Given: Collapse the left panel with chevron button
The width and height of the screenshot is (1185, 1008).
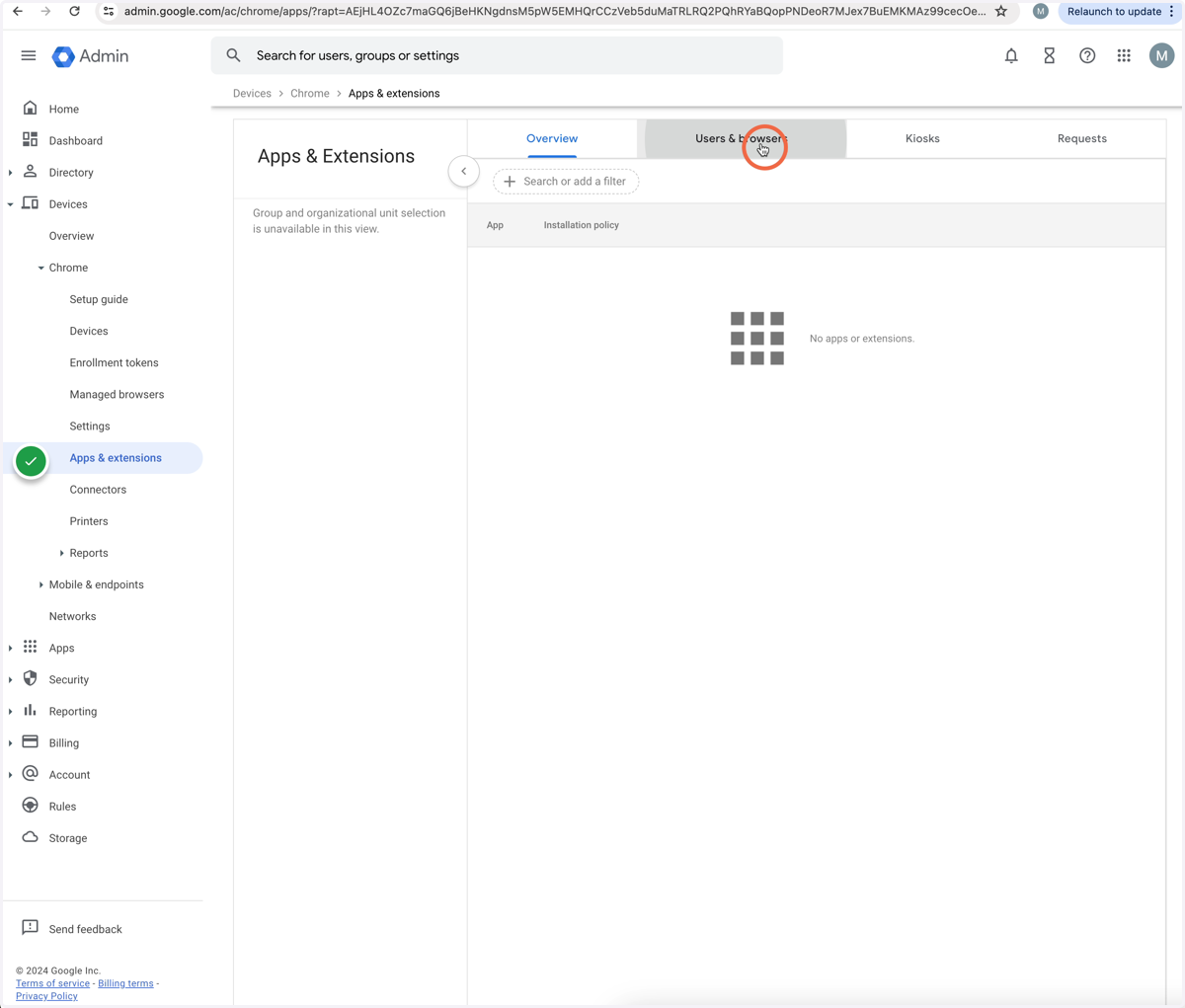Looking at the screenshot, I should (464, 172).
